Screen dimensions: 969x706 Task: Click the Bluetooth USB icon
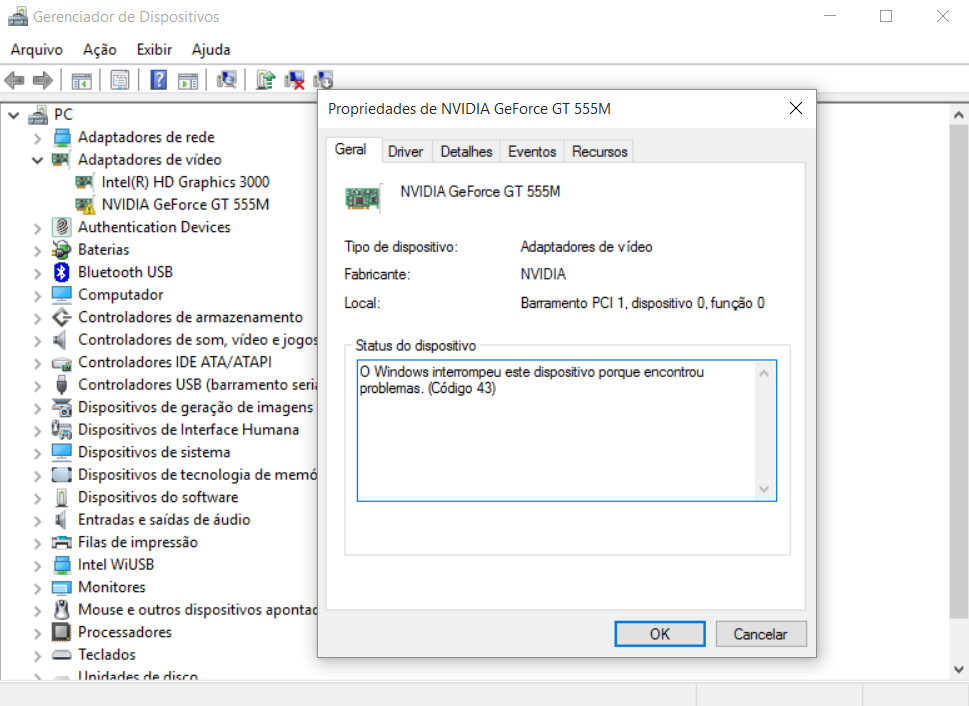(x=61, y=272)
